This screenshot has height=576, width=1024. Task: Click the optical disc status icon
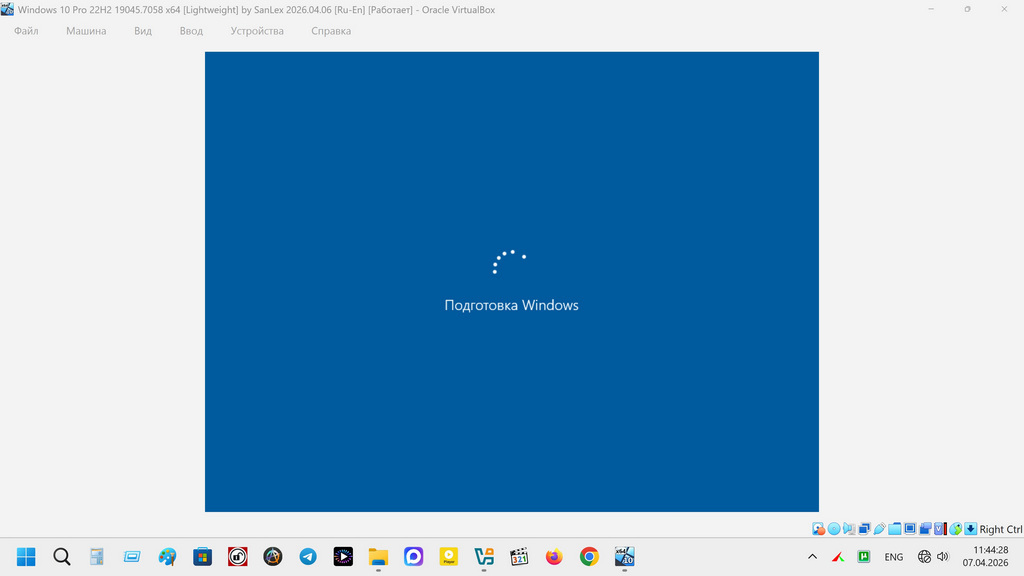[834, 529]
